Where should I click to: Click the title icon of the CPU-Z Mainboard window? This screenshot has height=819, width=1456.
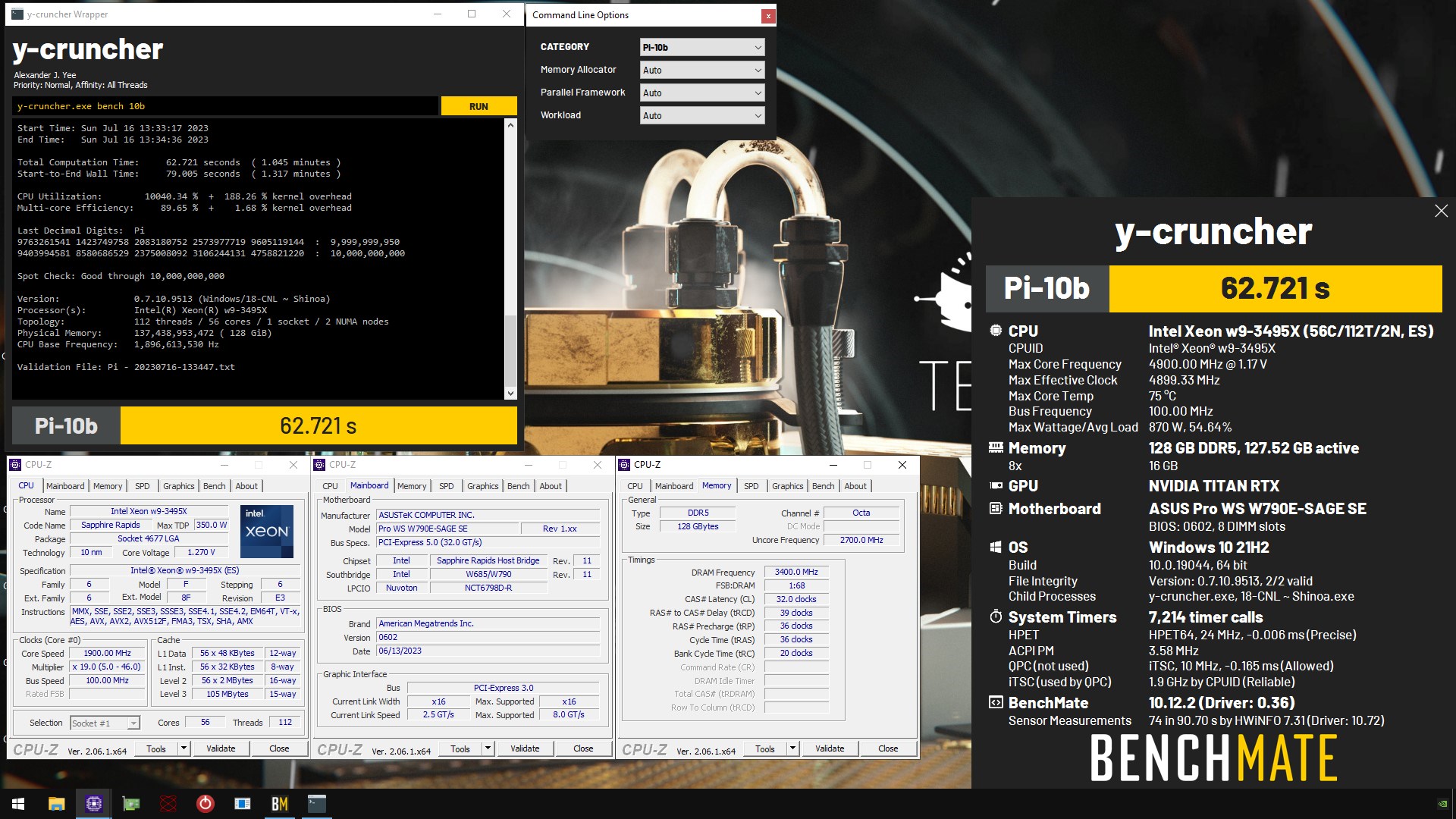[319, 465]
